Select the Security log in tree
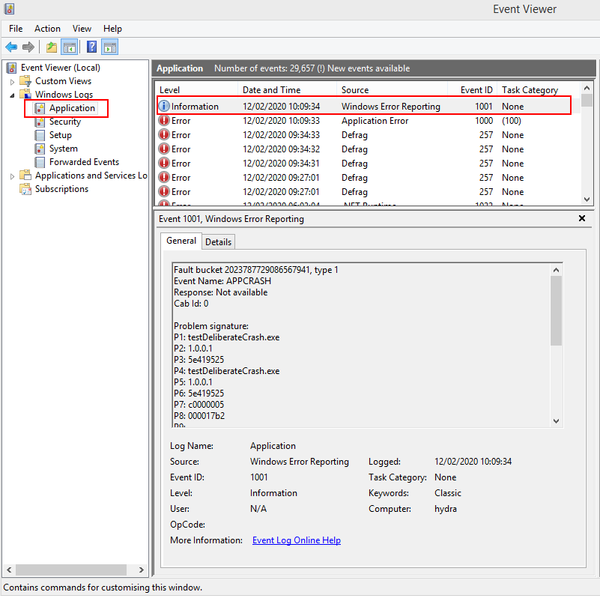The width and height of the screenshot is (600, 596). click(64, 122)
